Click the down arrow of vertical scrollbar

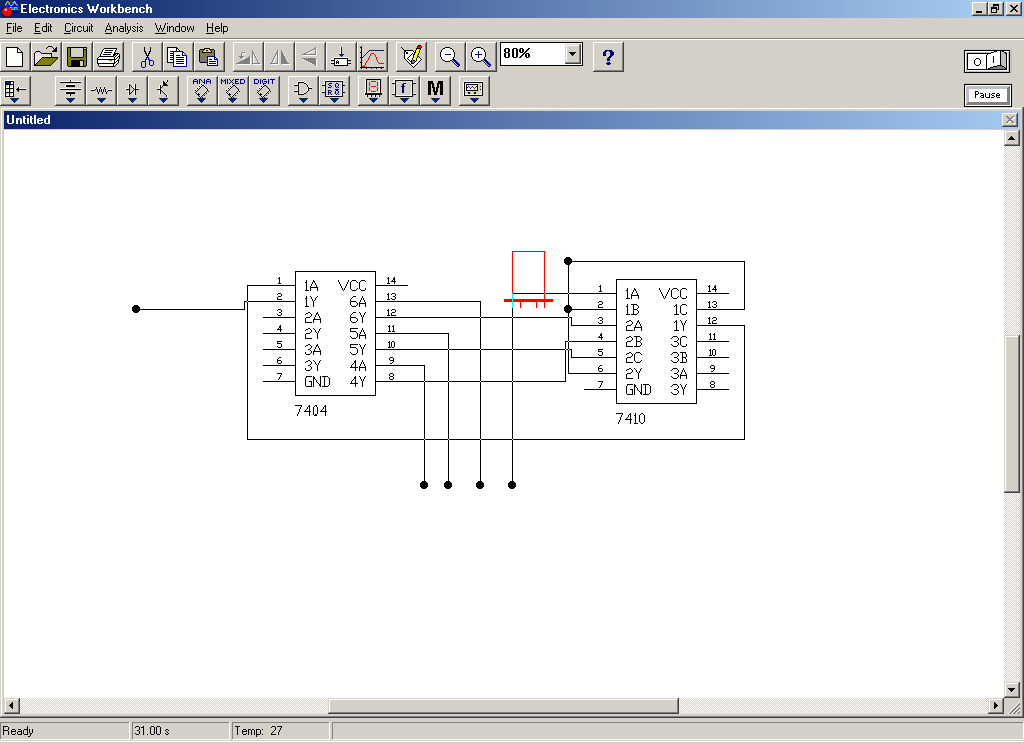point(1011,689)
